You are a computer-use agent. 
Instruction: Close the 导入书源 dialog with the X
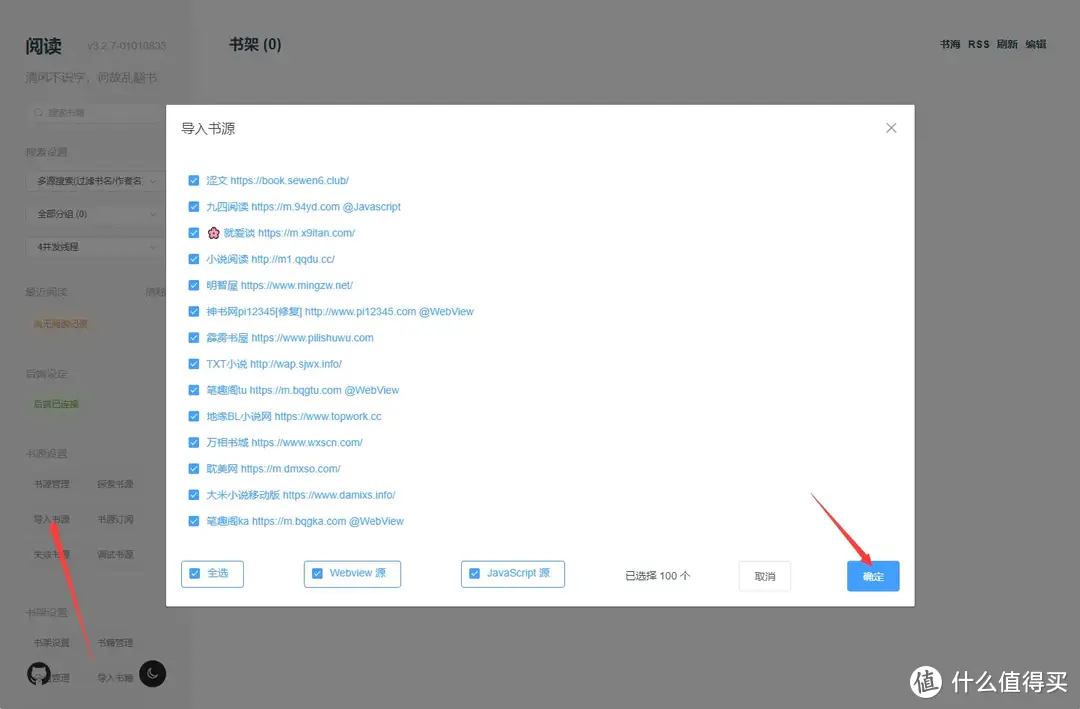point(891,128)
